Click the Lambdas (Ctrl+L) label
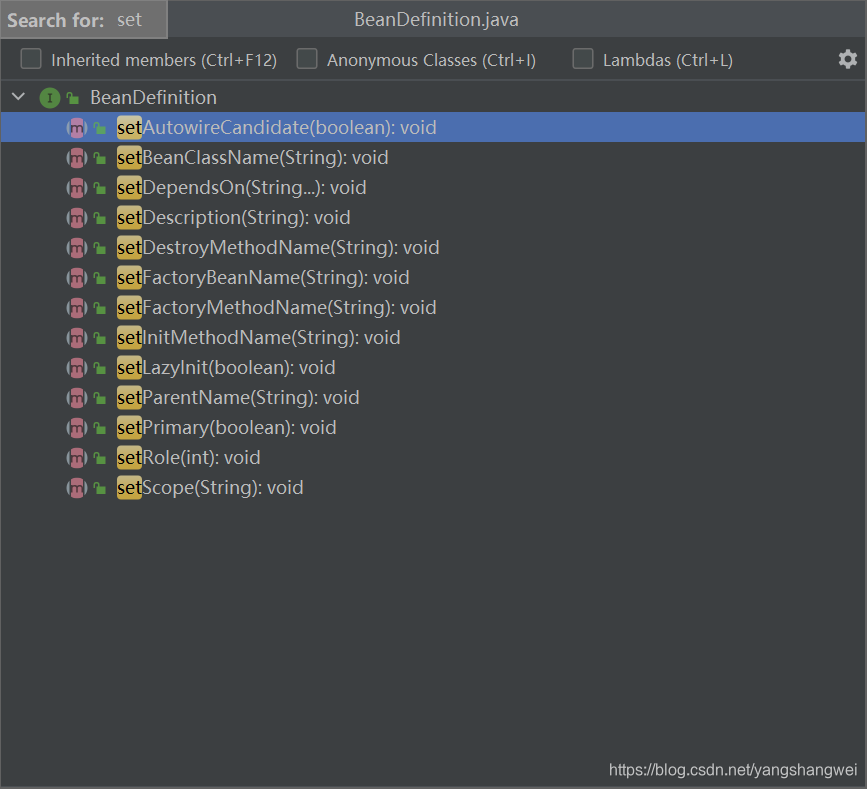 click(x=668, y=60)
